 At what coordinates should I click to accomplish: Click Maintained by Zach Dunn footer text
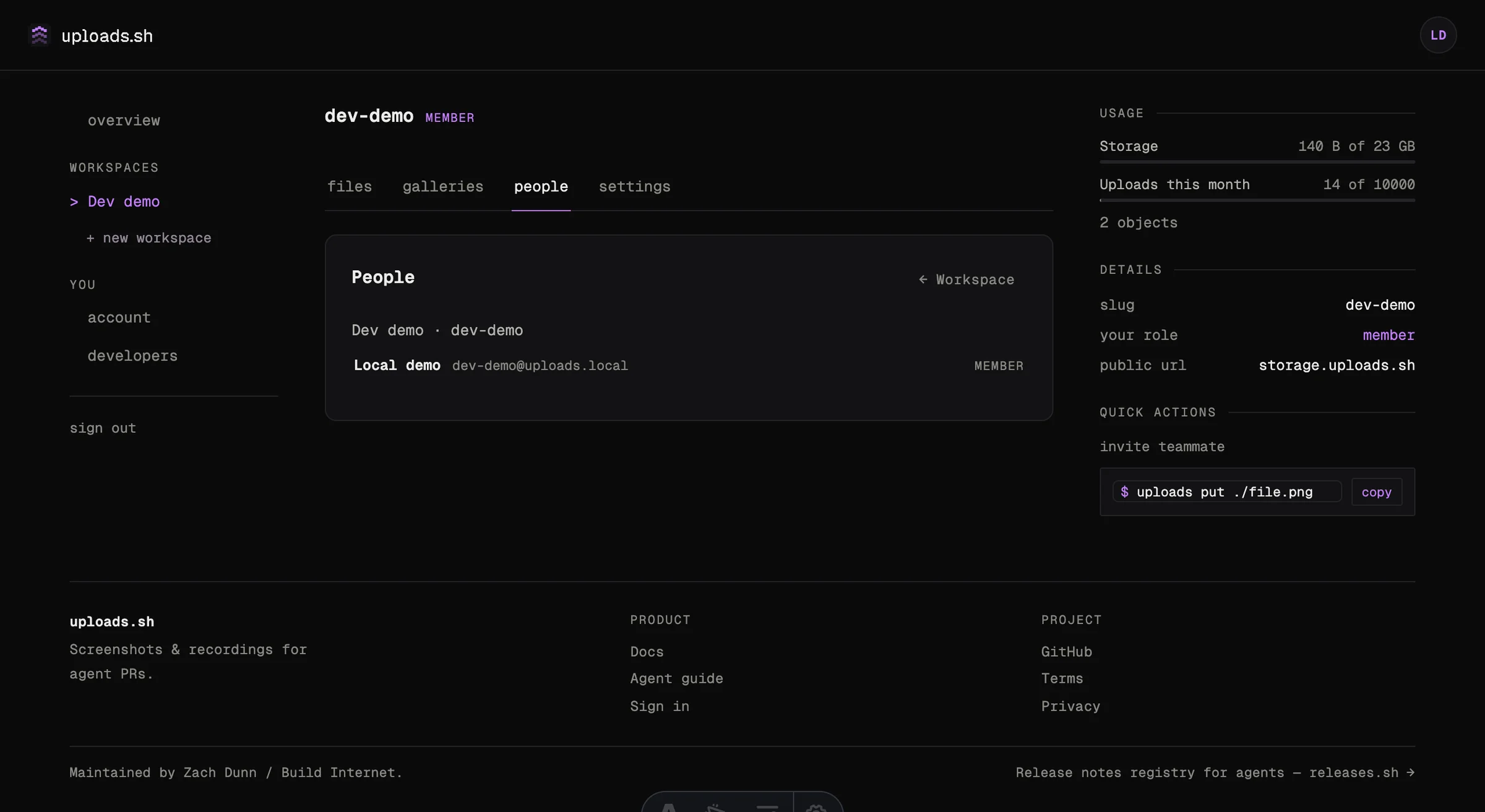pos(236,773)
